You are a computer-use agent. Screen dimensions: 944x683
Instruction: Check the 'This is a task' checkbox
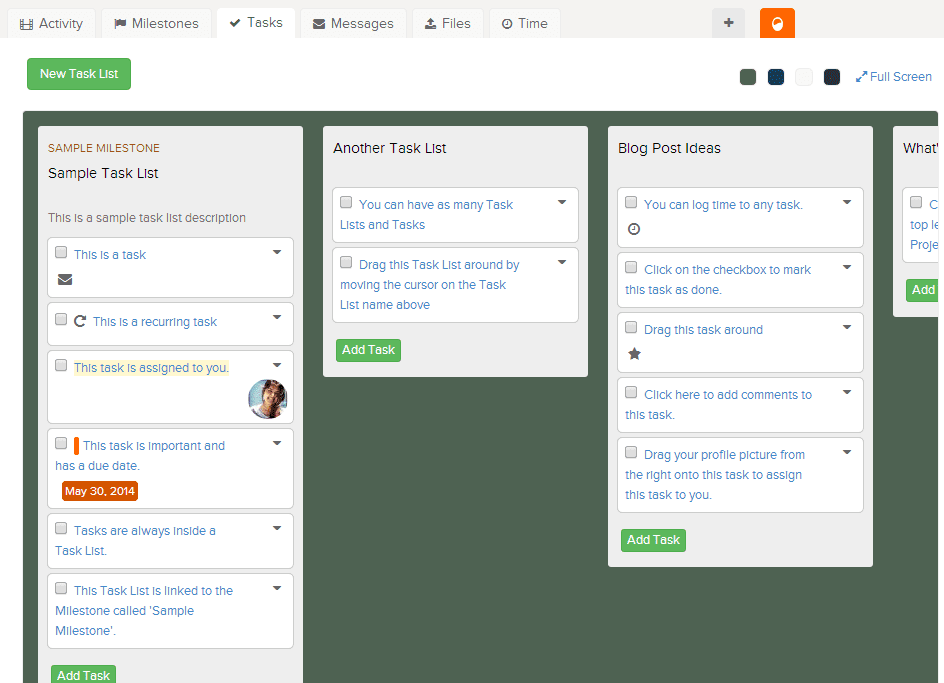click(61, 253)
